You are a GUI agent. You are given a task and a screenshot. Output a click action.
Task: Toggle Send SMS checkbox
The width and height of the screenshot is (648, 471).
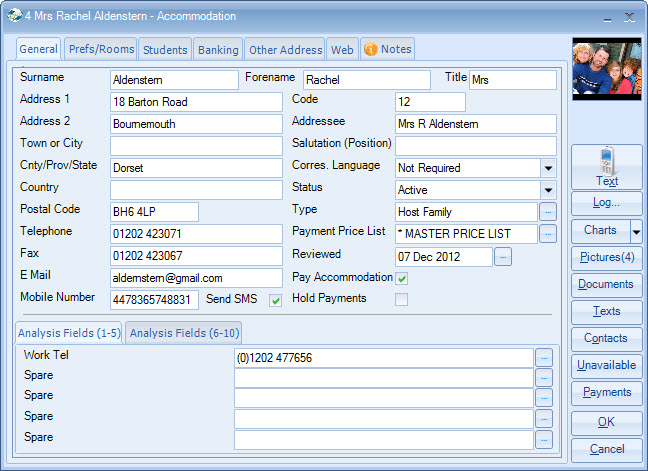(275, 300)
